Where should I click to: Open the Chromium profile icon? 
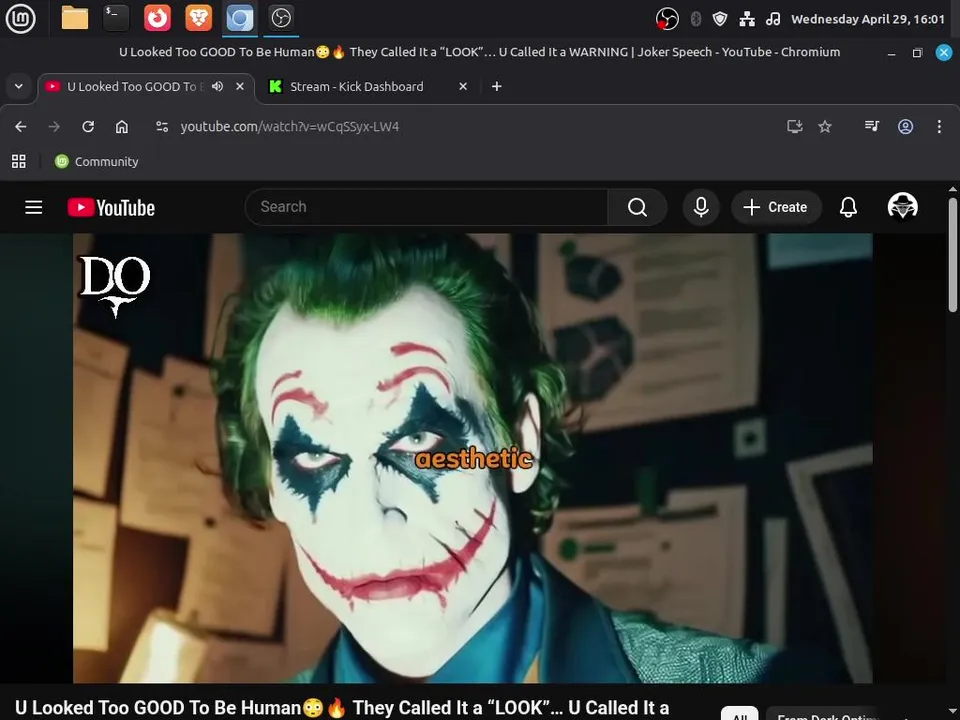tap(906, 127)
